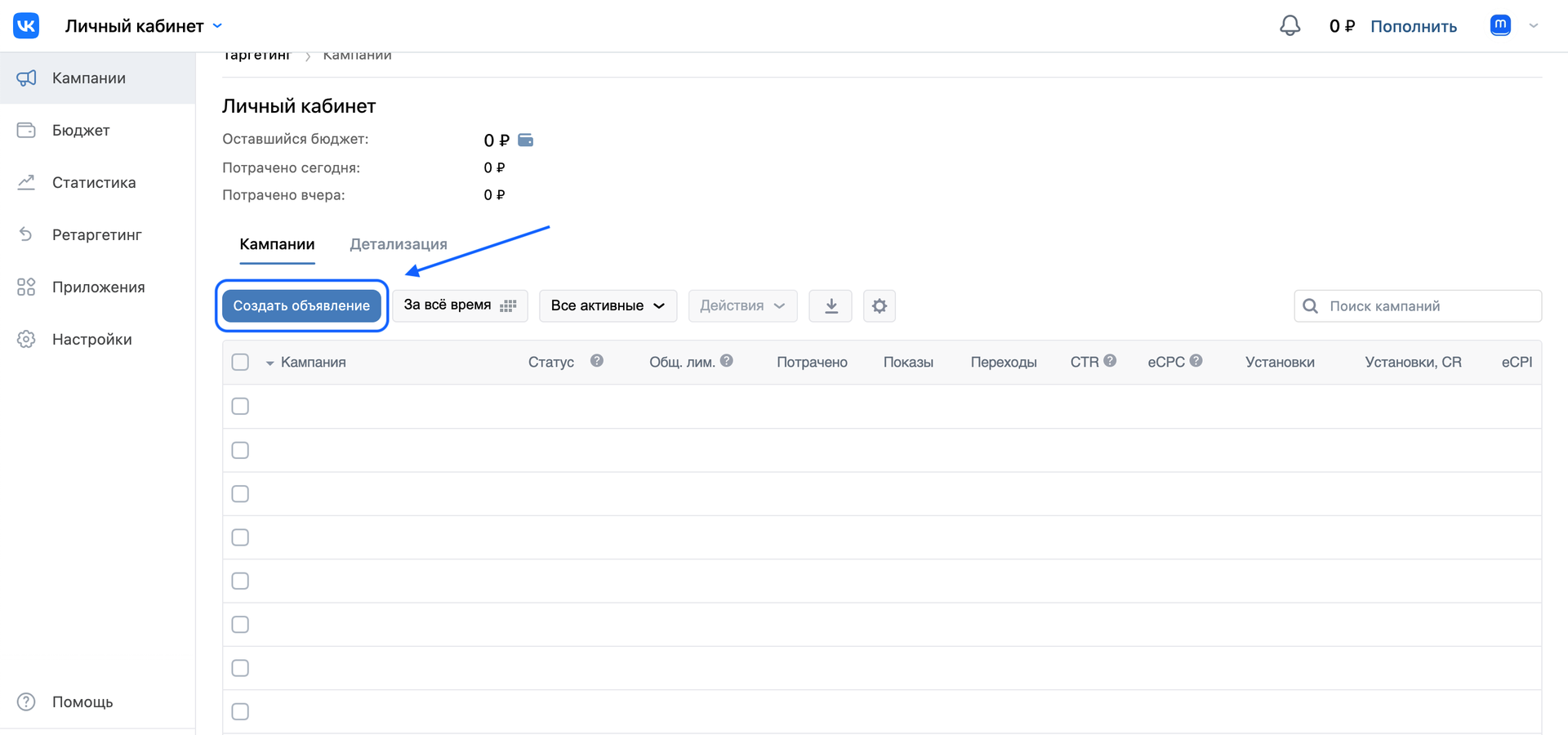Open notifications bell icon
1568x735 pixels.
(x=1290, y=26)
